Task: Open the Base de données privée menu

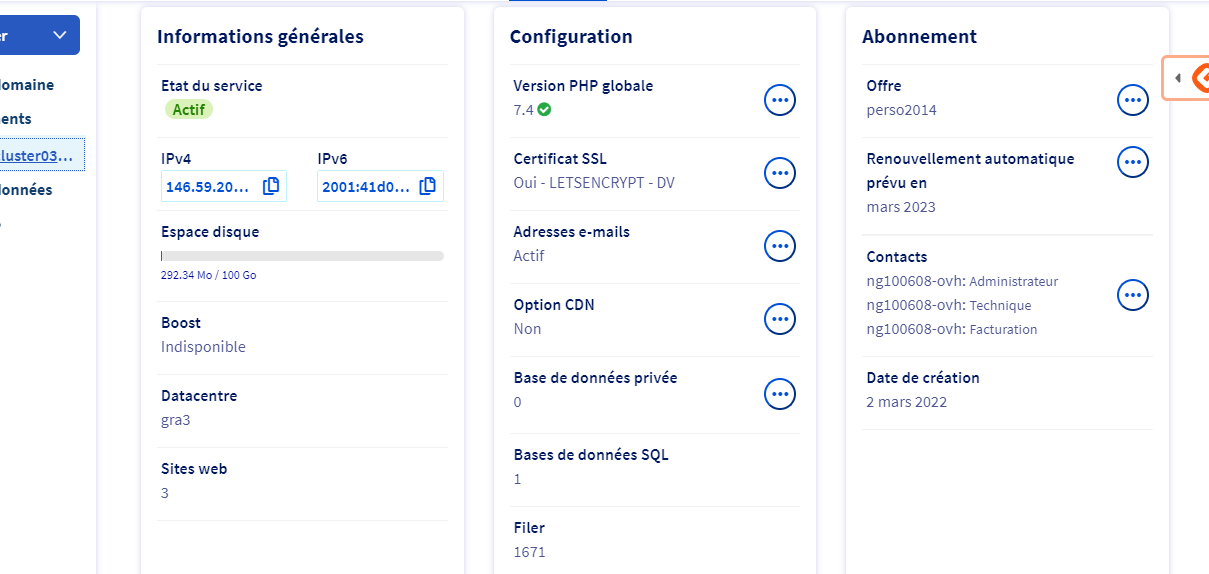Action: click(780, 394)
